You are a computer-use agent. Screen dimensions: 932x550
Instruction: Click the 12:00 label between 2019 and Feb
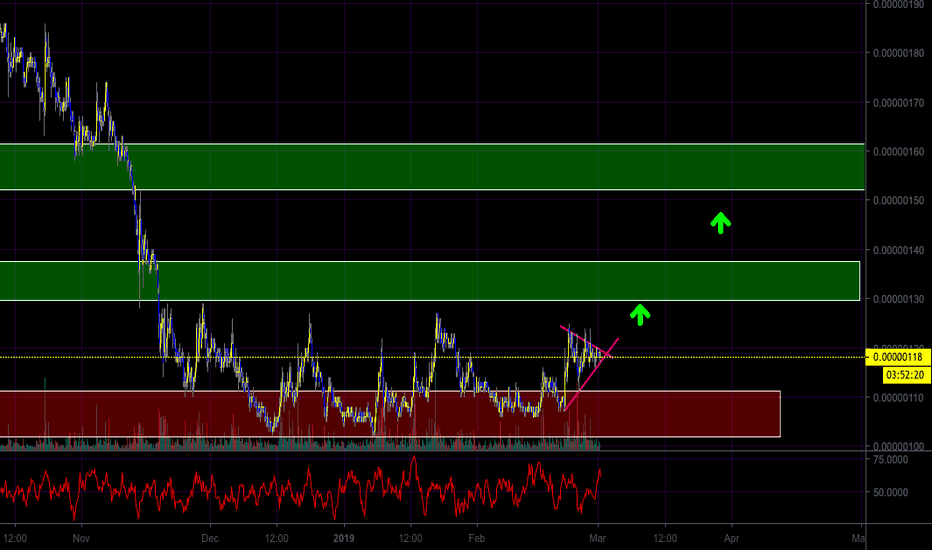[x=411, y=539]
